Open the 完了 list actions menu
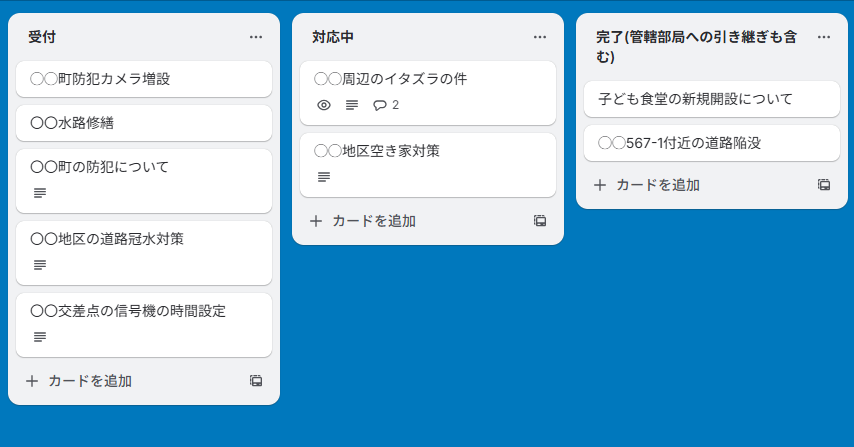 (x=824, y=37)
